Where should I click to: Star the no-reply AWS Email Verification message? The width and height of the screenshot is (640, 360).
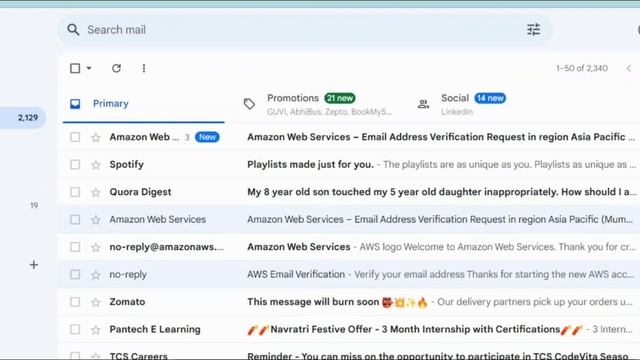point(96,275)
